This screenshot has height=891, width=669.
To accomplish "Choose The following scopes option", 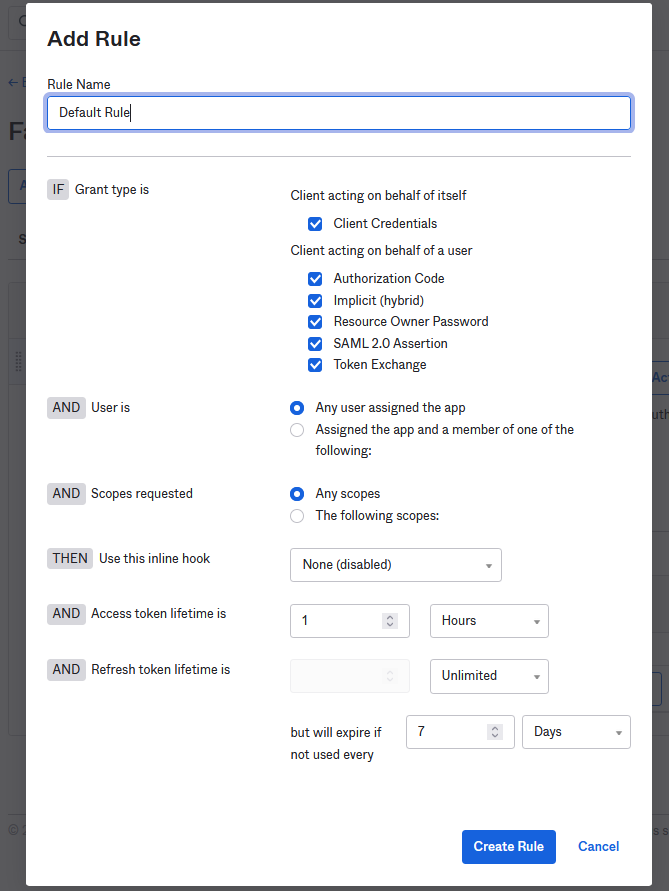I will (297, 516).
